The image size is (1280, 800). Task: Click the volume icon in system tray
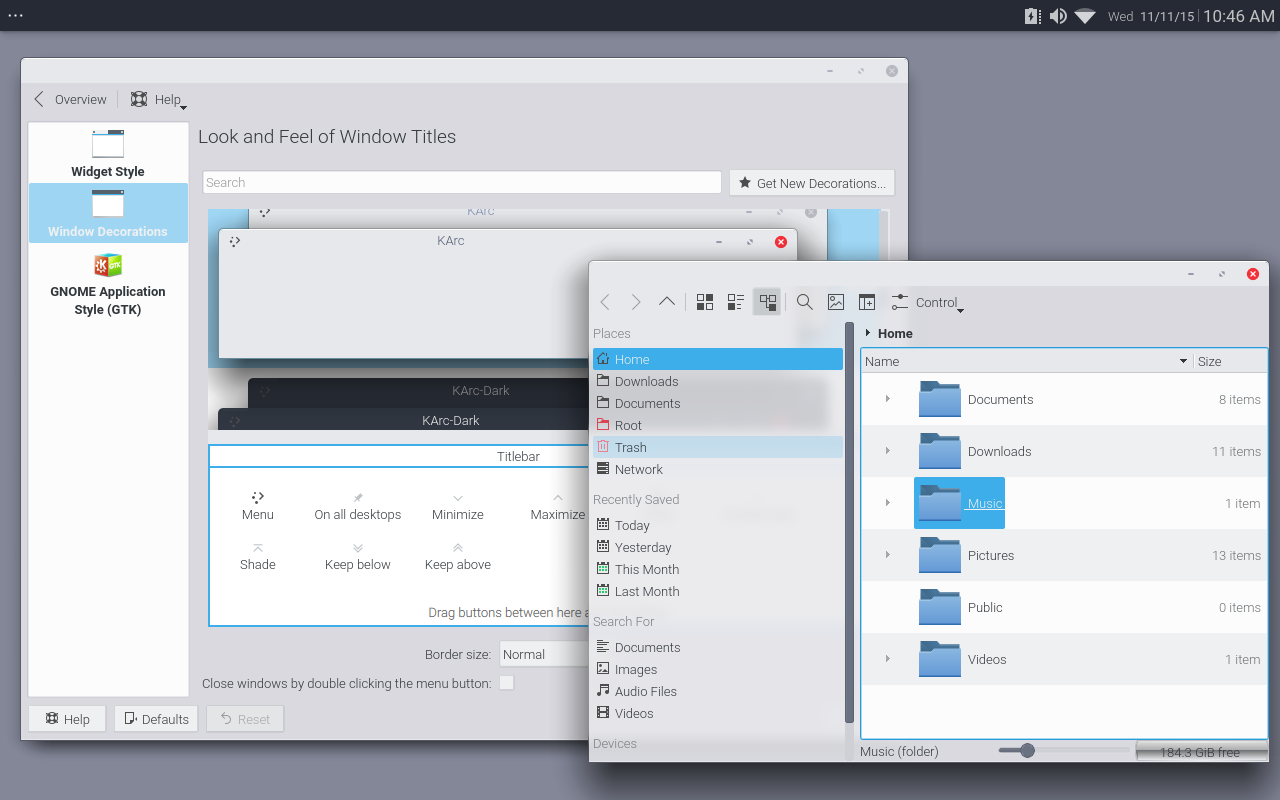(x=1058, y=16)
